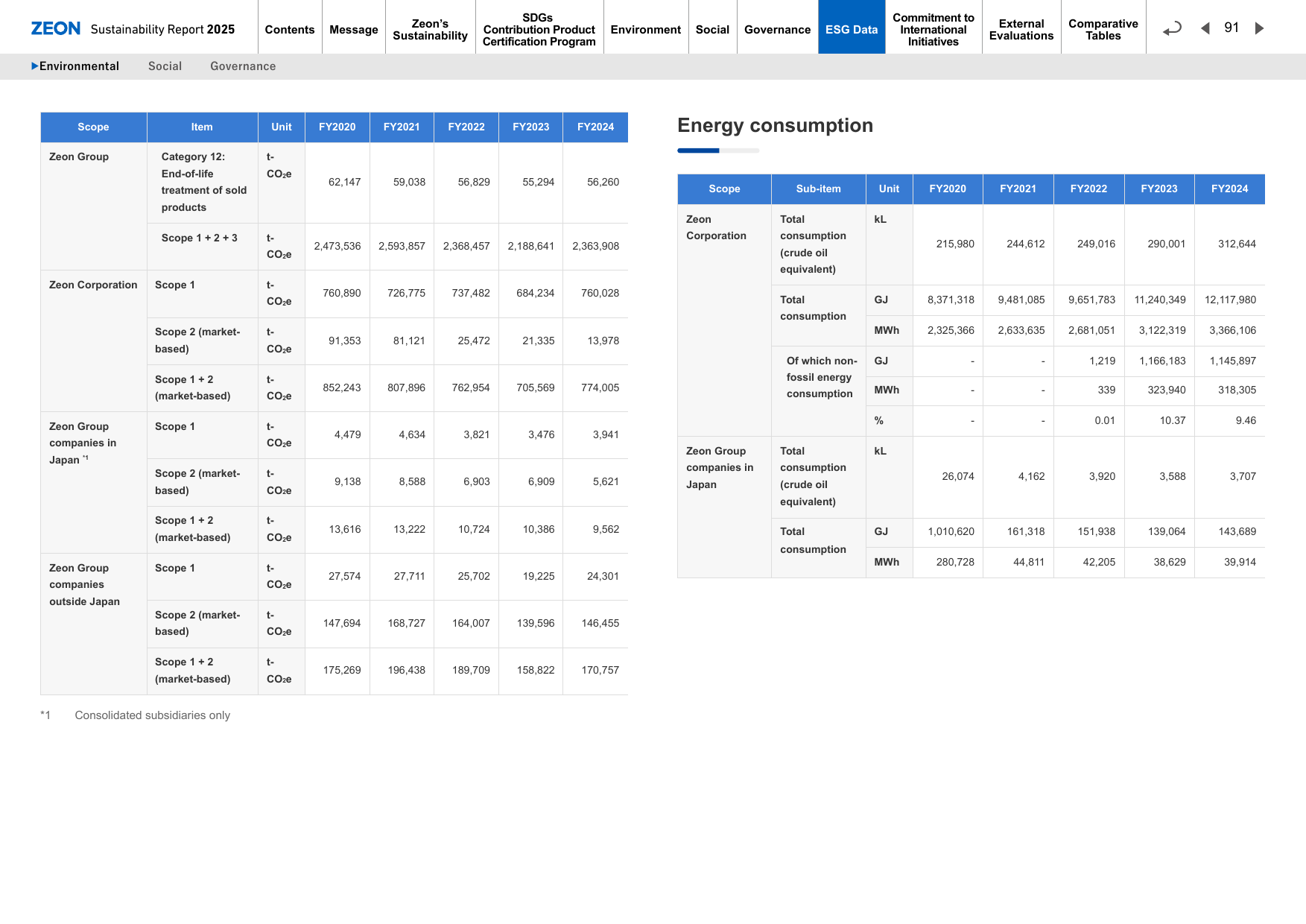Viewport: 1306px width, 924px height.
Task: Click the footnote Consolidated subsidiaries only
Action: coord(153,715)
